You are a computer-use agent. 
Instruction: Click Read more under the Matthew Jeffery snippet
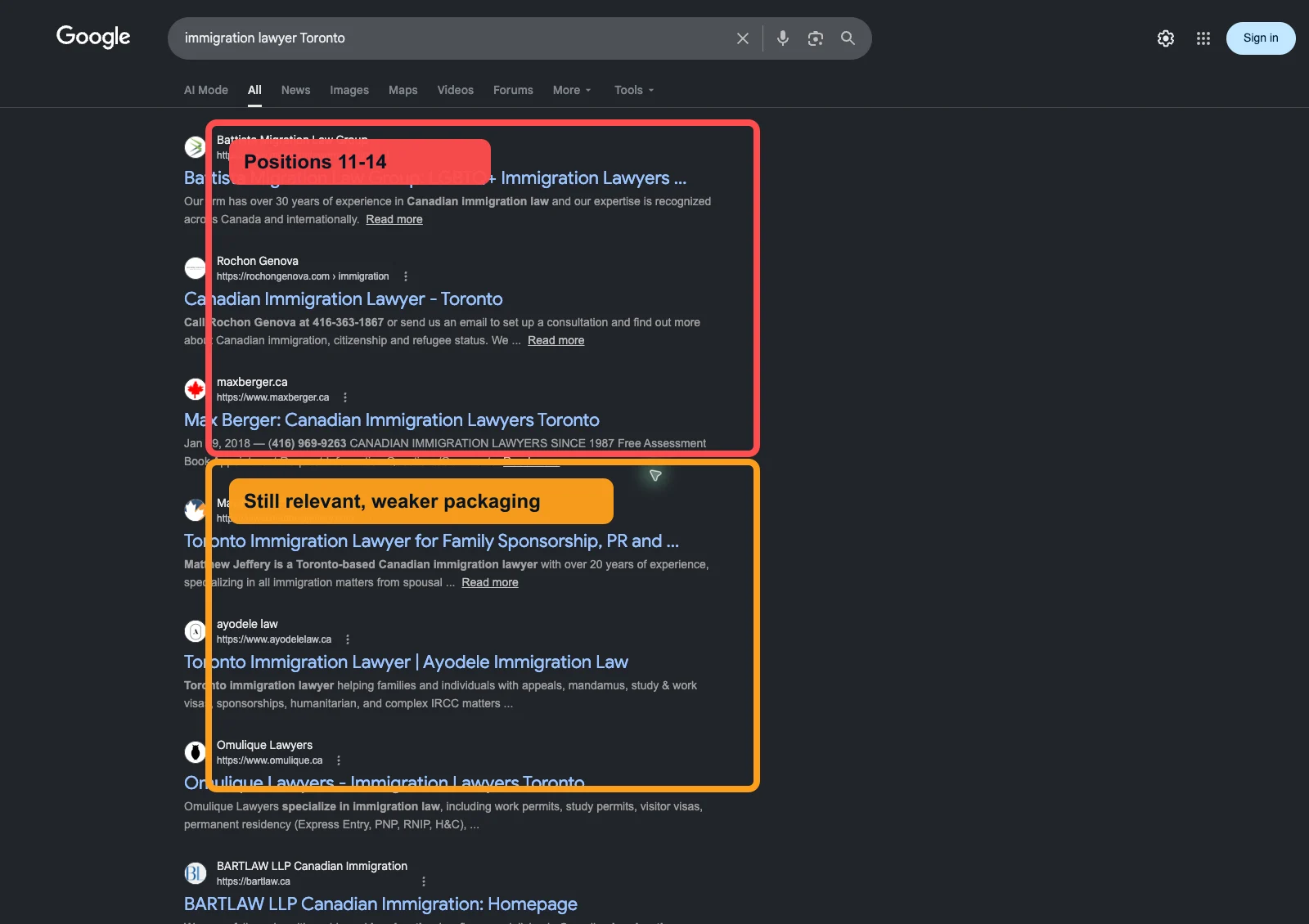[x=490, y=582]
